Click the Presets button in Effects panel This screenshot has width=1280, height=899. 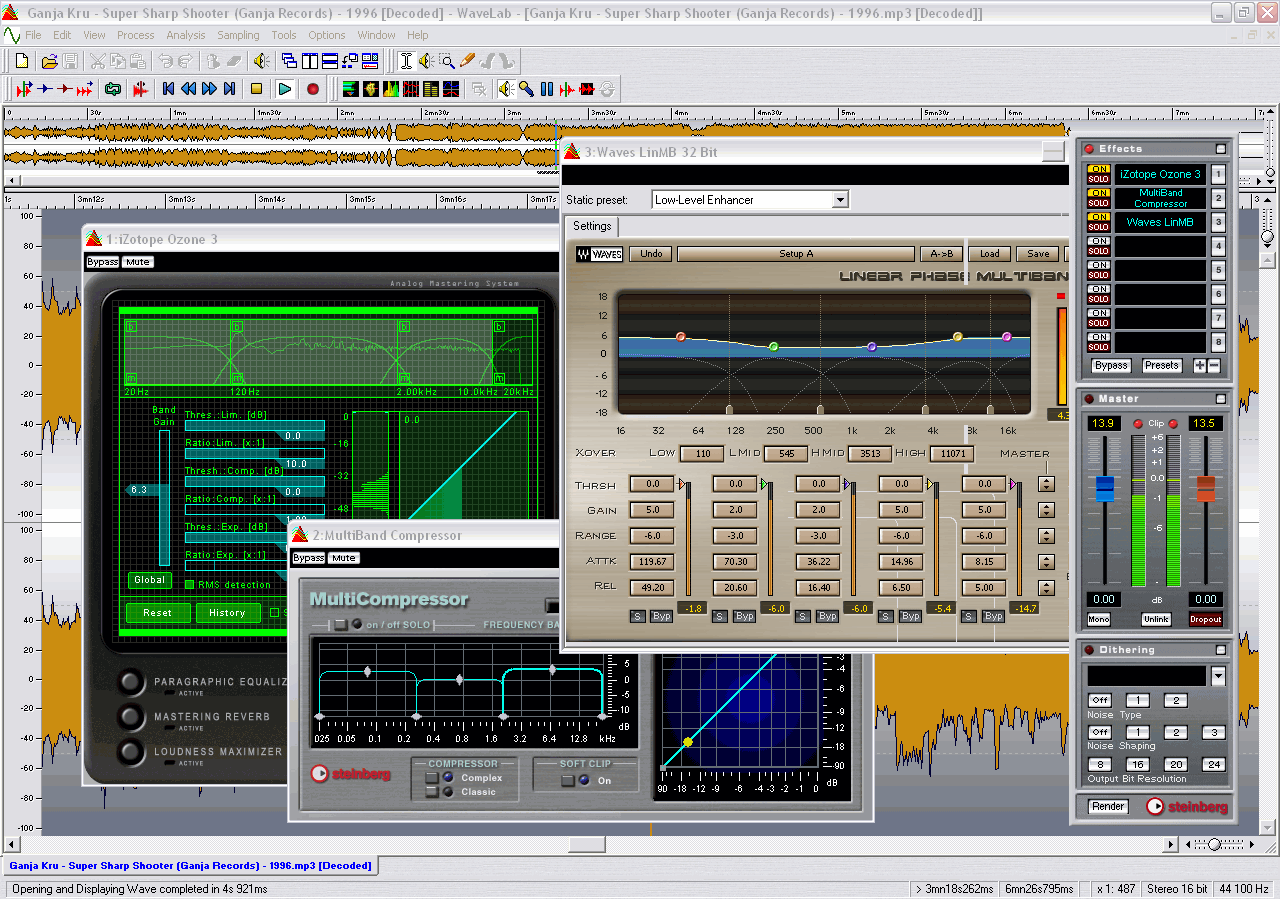point(1161,366)
